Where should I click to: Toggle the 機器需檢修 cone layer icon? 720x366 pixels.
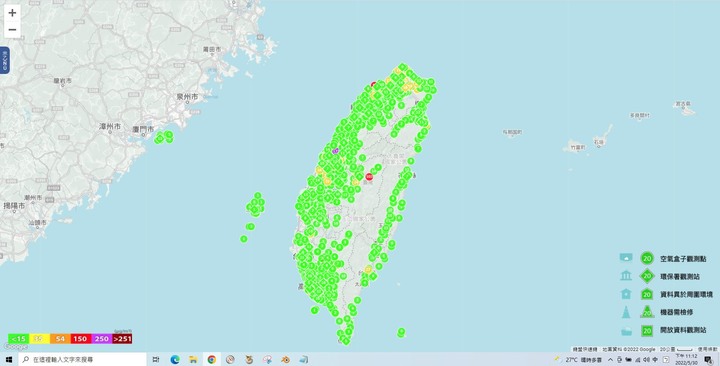tap(626, 312)
